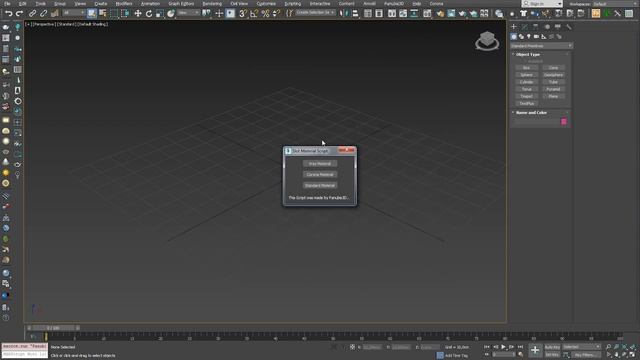Select the Cameras category icon
Viewport: 640px width, 360px height.
536,37
